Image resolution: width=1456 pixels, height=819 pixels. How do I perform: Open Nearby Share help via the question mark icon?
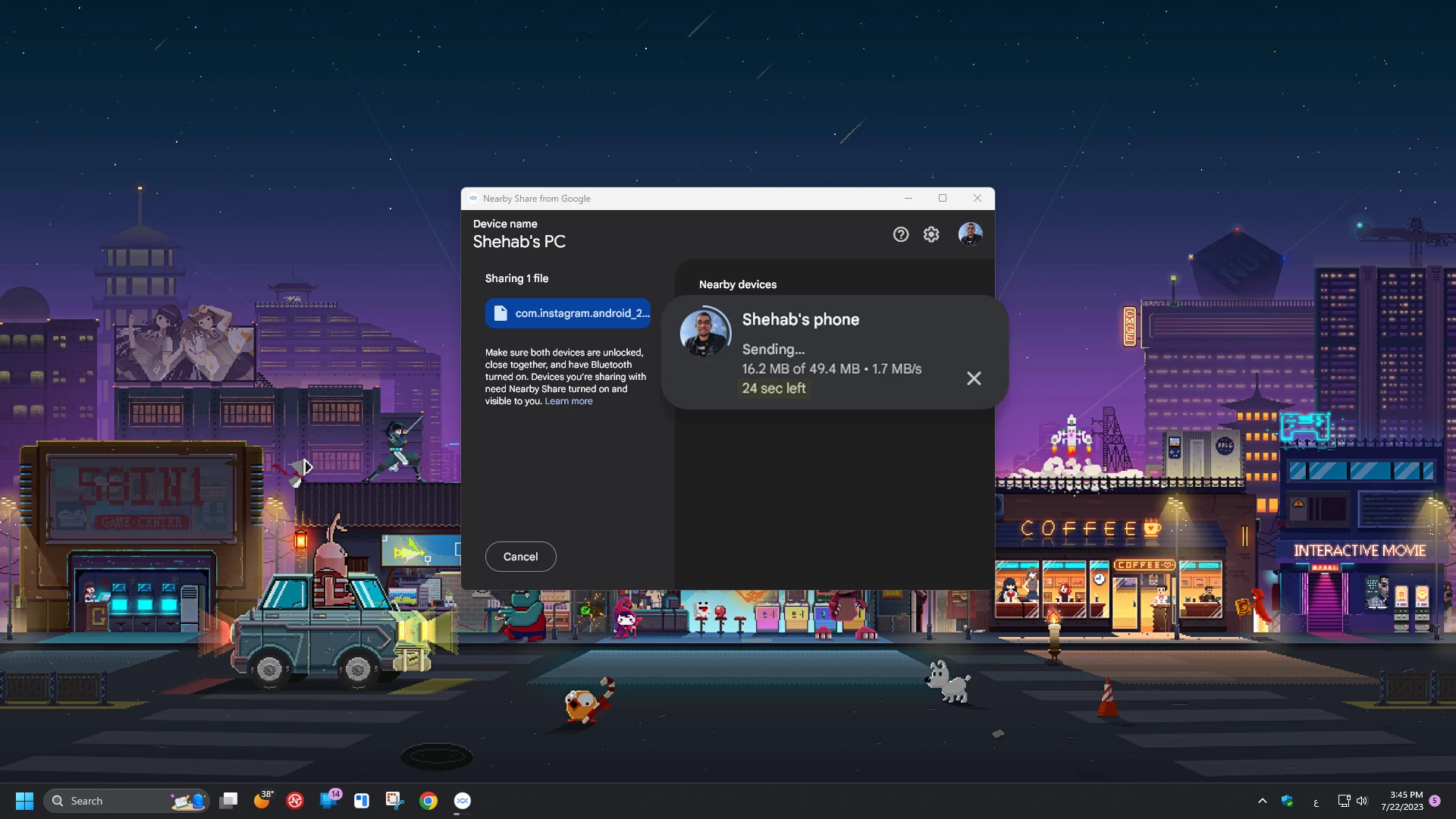900,234
